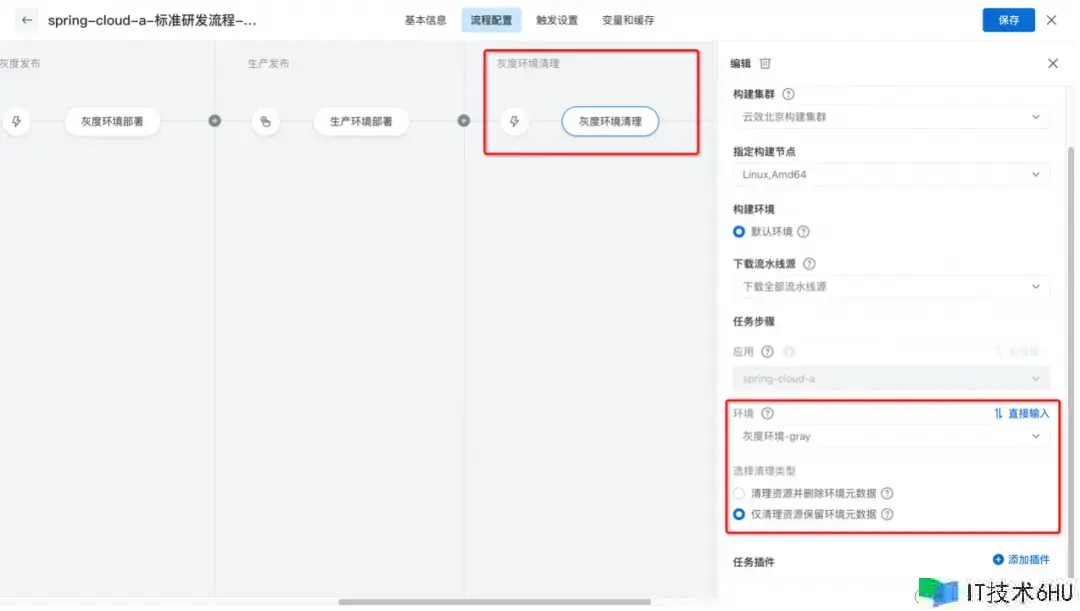
Task: Click lightning trigger icon in 灰度环境清理 stage
Action: tap(514, 122)
